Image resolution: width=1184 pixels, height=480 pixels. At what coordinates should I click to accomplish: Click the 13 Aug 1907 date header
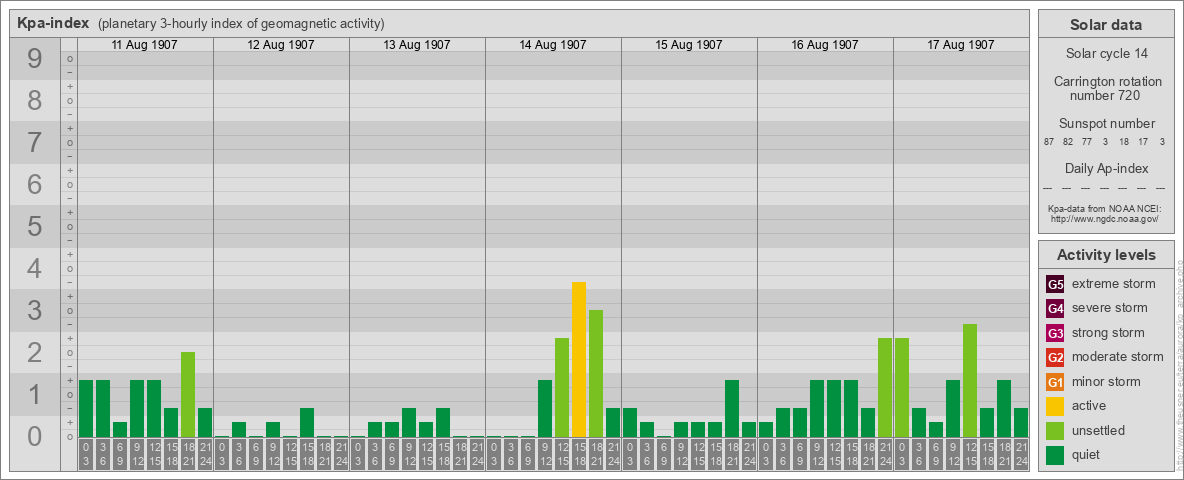click(417, 45)
